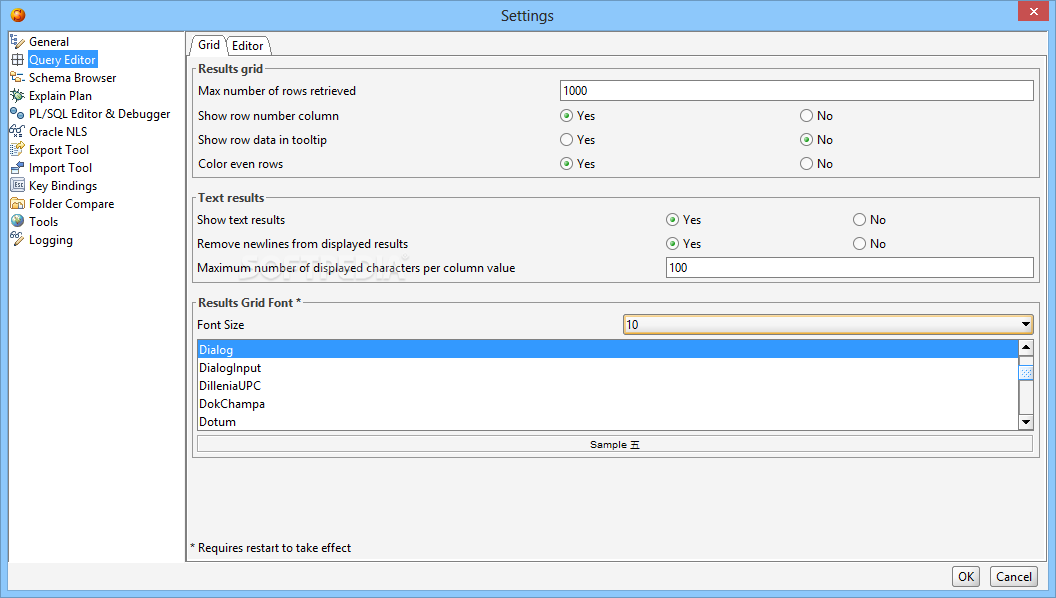This screenshot has width=1056, height=598.
Task: Click the Tools globe icon
Action: (18, 221)
